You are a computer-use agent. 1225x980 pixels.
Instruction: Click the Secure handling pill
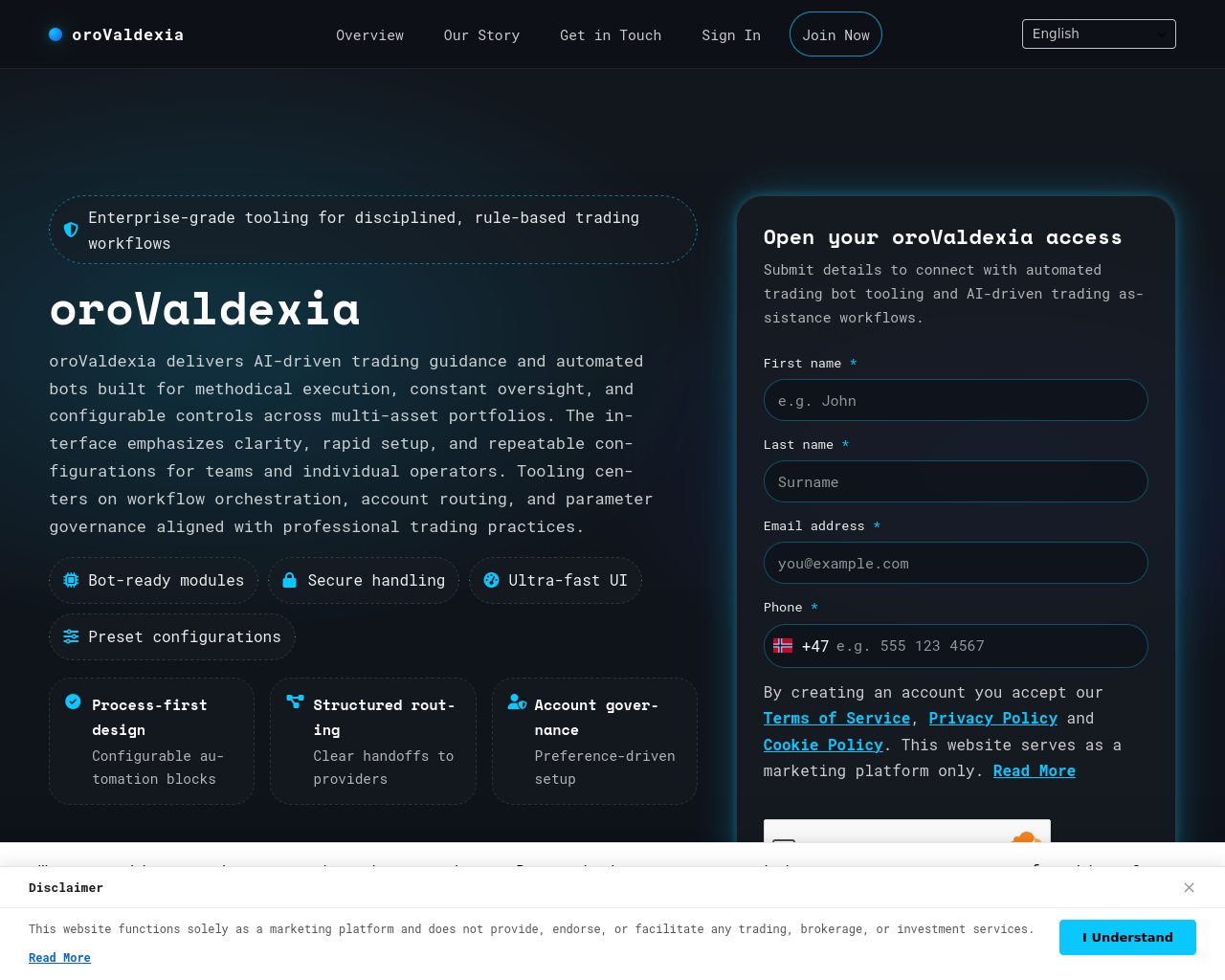click(364, 580)
